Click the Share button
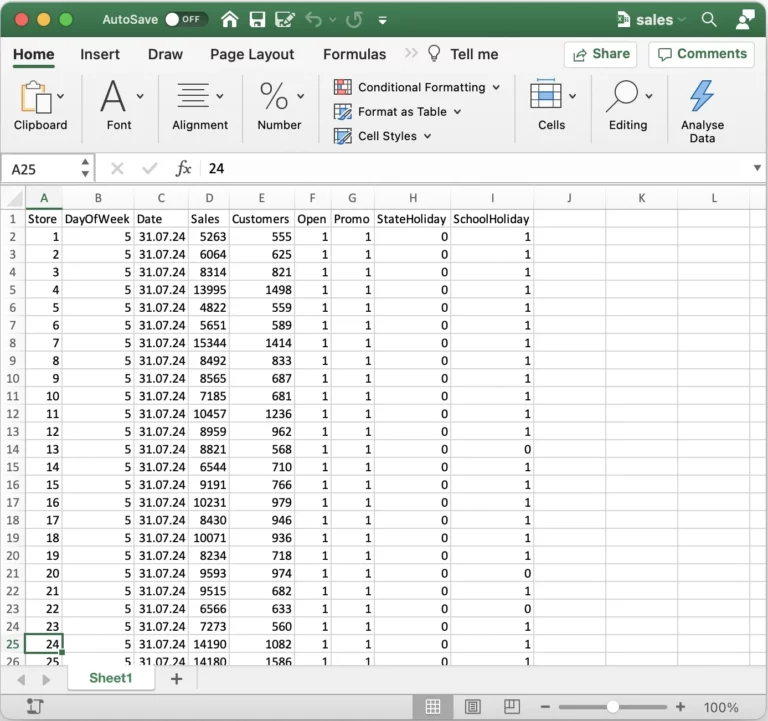 click(600, 54)
